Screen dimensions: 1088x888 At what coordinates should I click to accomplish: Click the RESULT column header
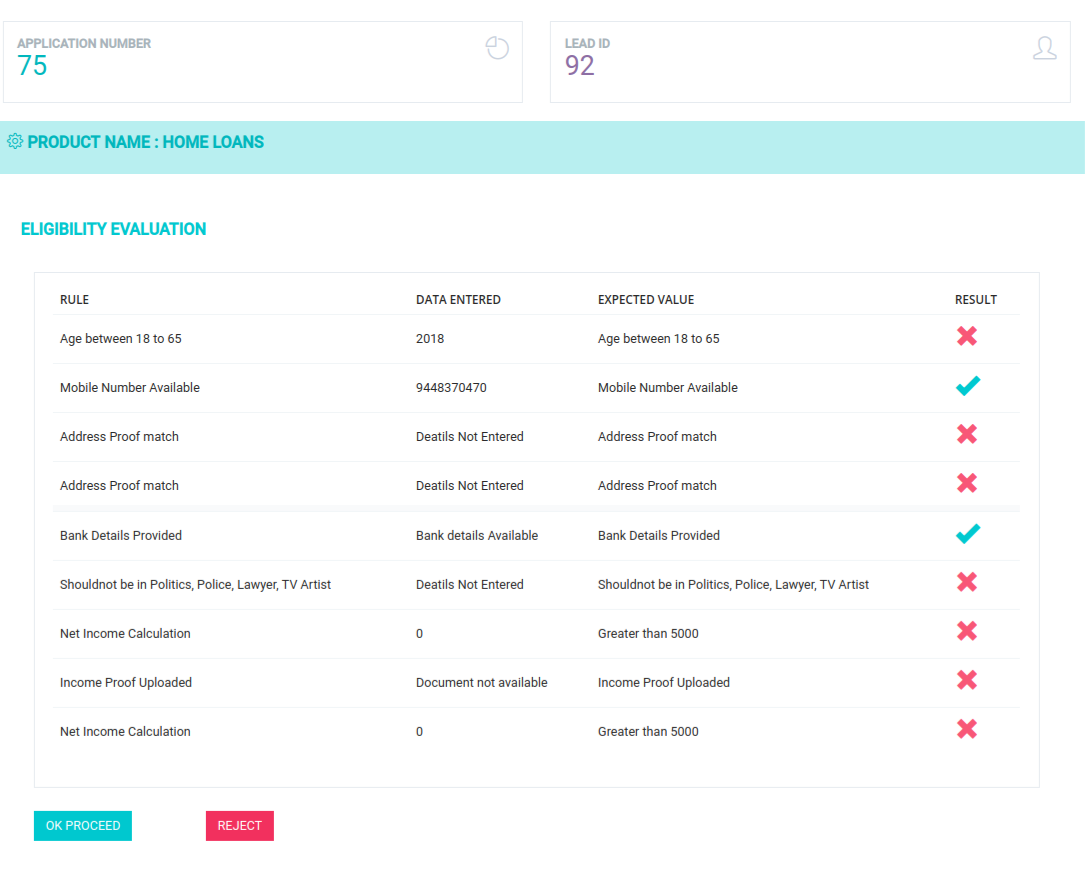975,299
